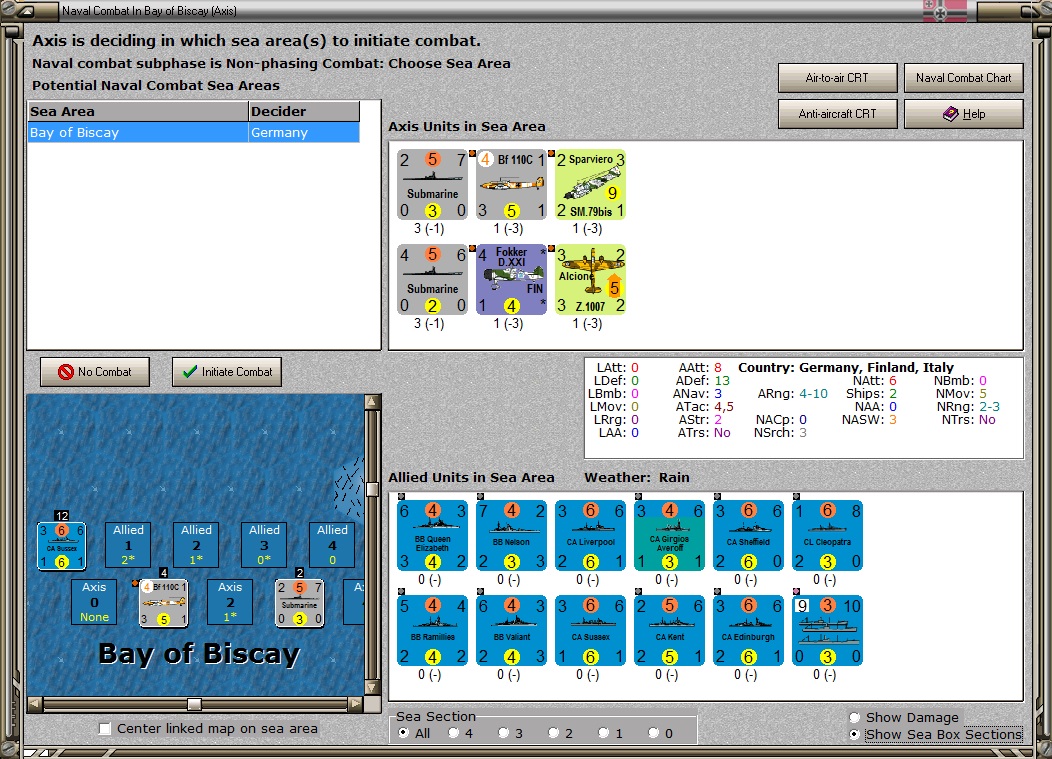Click the Decider column header
The height and width of the screenshot is (759, 1052).
pos(304,111)
